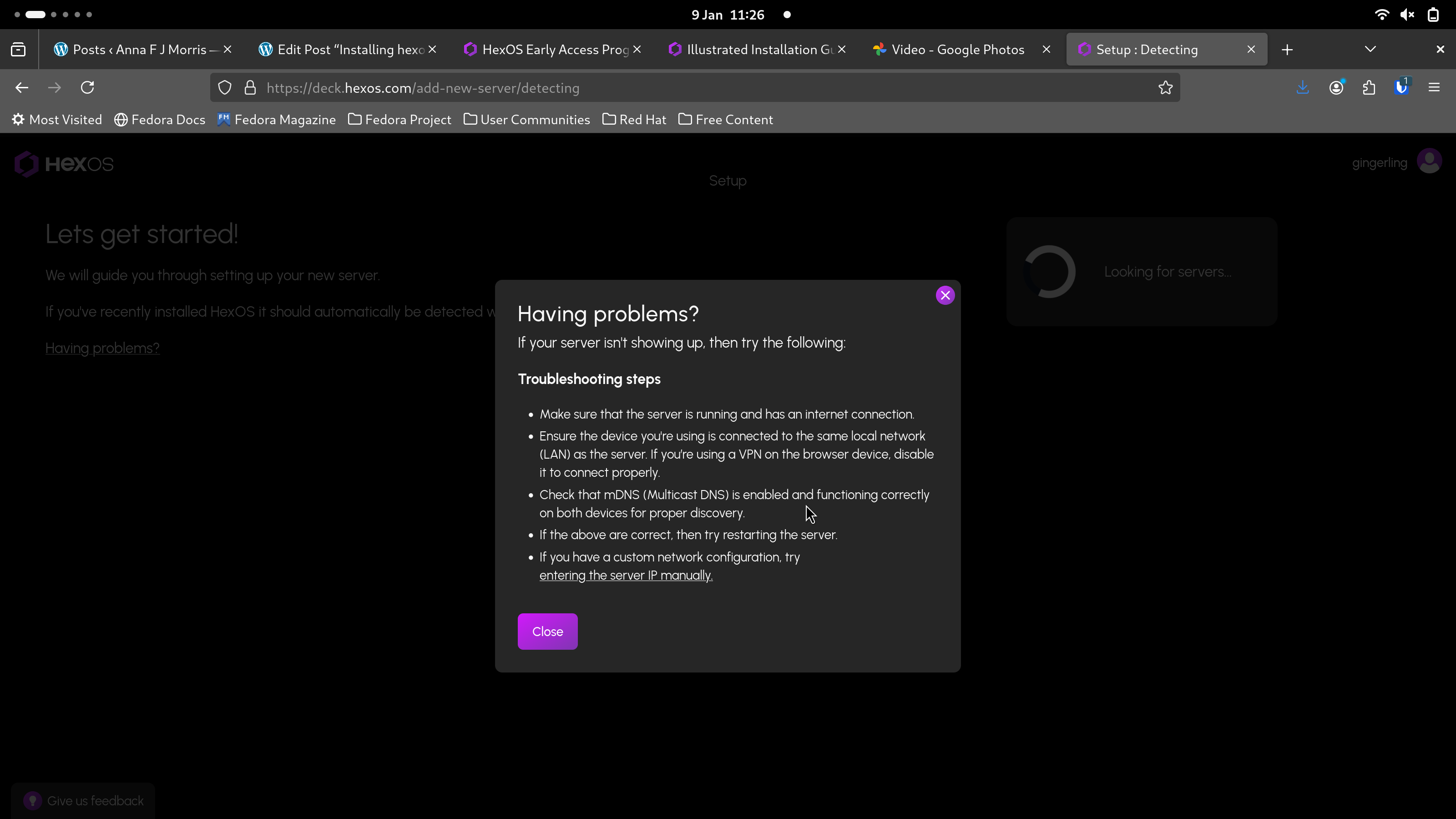This screenshot has width=1456, height=819.
Task: Open the User Communities bookmark folder
Action: tap(527, 120)
